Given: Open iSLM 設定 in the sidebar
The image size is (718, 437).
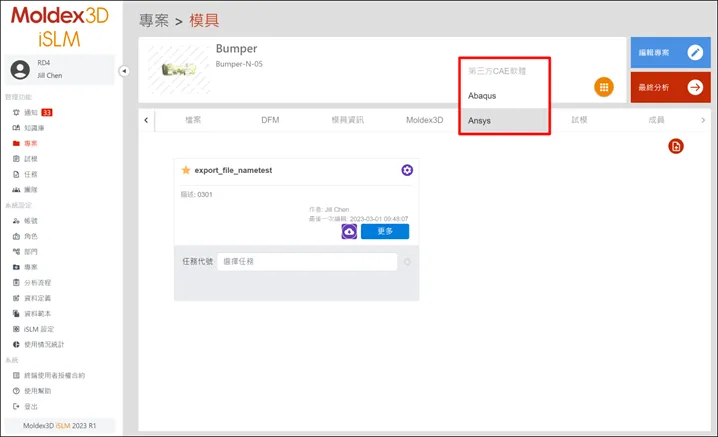Looking at the screenshot, I should tap(33, 329).
